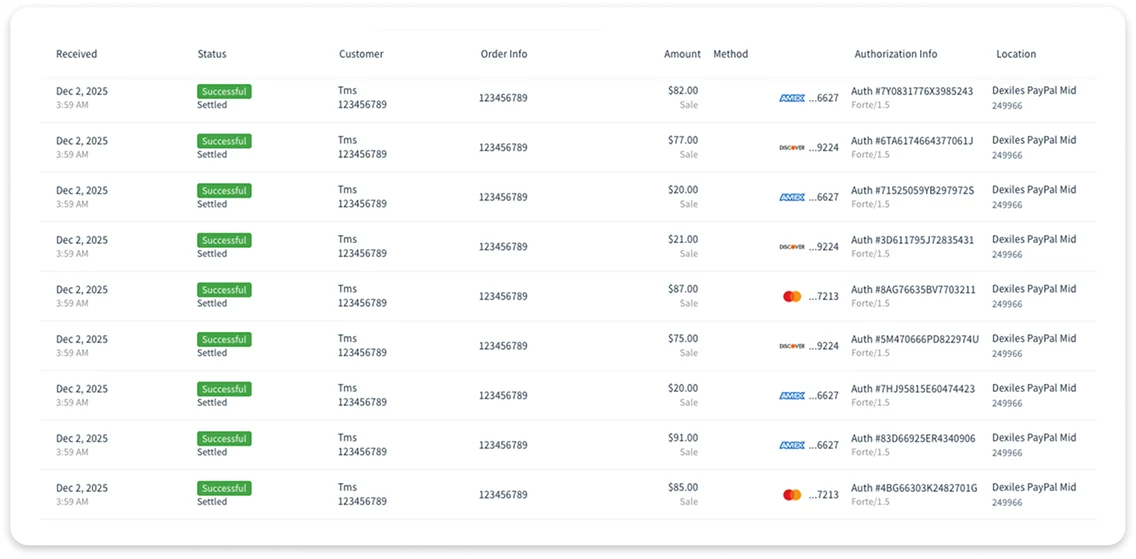Viewport: 1136px width, 559px height.
Task: Click the Successful badge on the $82.00 row
Action: [224, 92]
